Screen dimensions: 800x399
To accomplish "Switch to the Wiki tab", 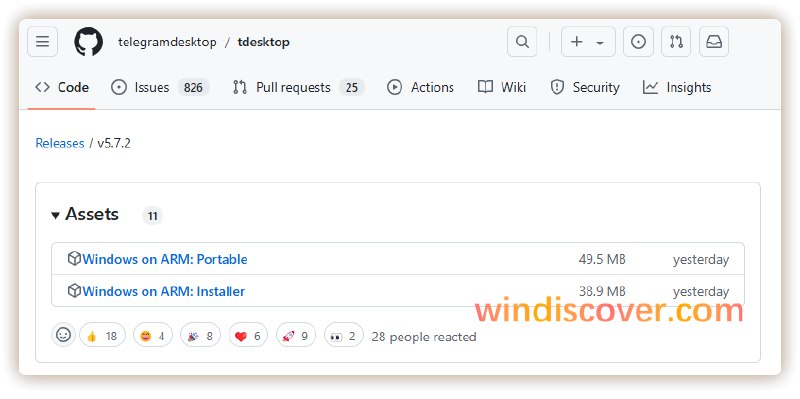I will click(x=502, y=88).
